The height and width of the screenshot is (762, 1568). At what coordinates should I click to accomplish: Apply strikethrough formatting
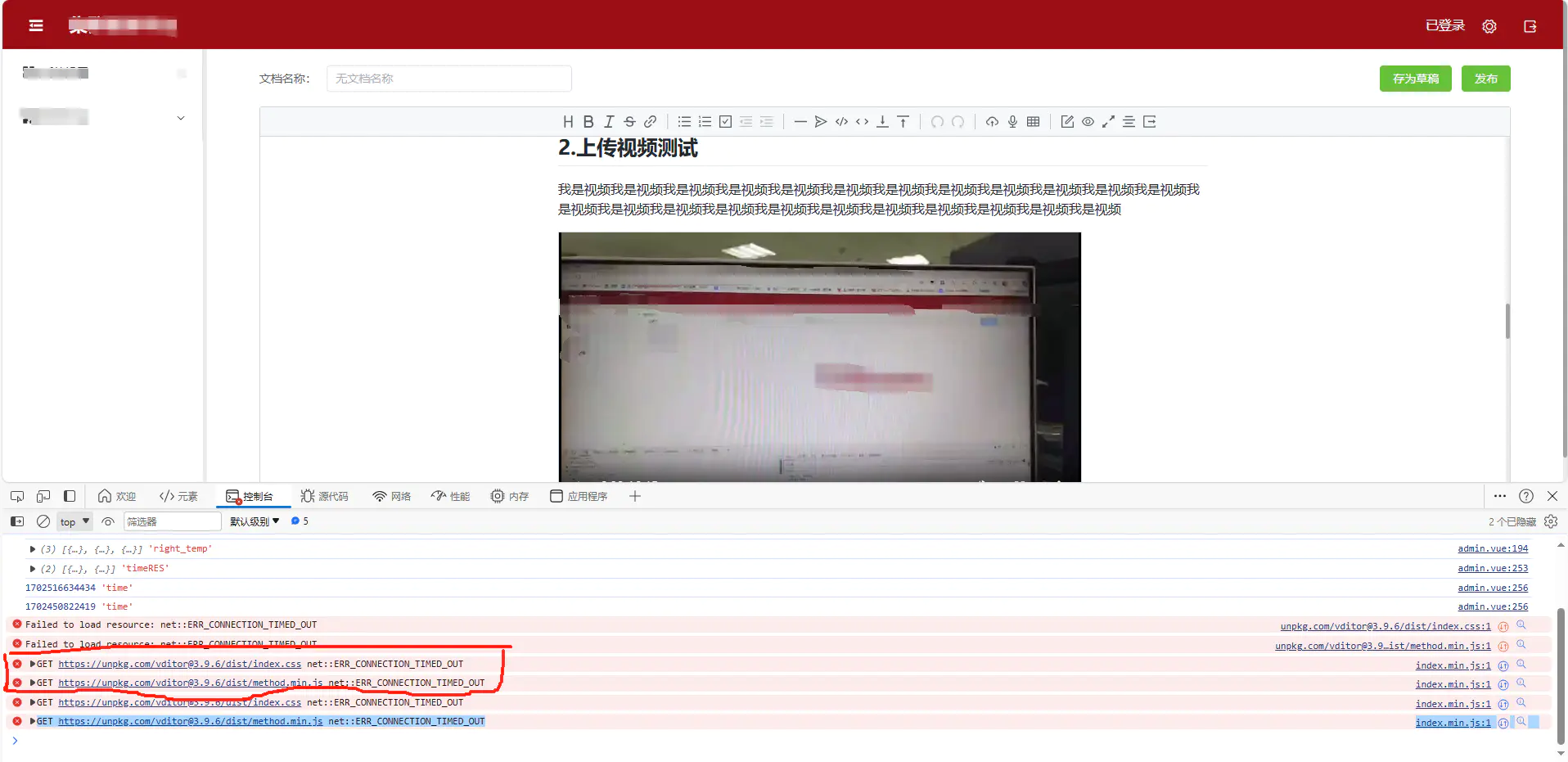(629, 122)
